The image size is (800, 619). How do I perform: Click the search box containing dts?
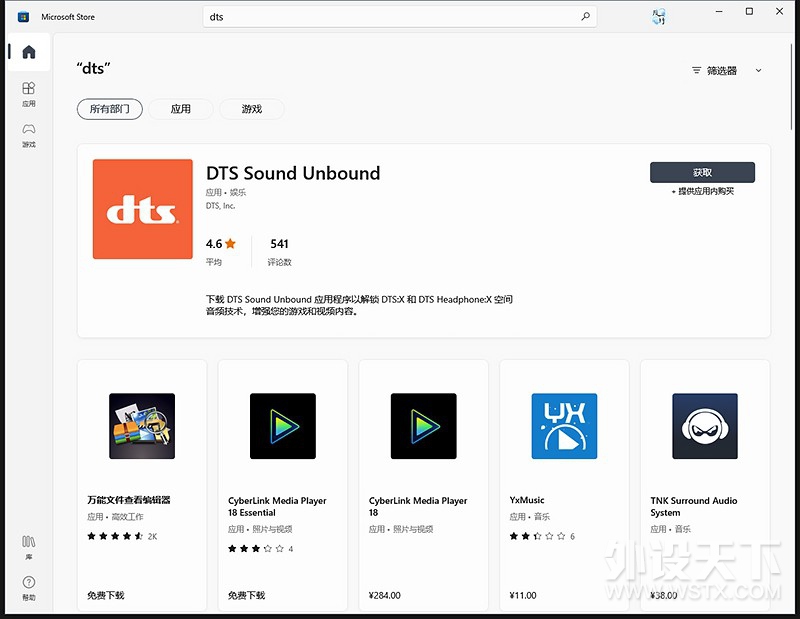point(399,17)
